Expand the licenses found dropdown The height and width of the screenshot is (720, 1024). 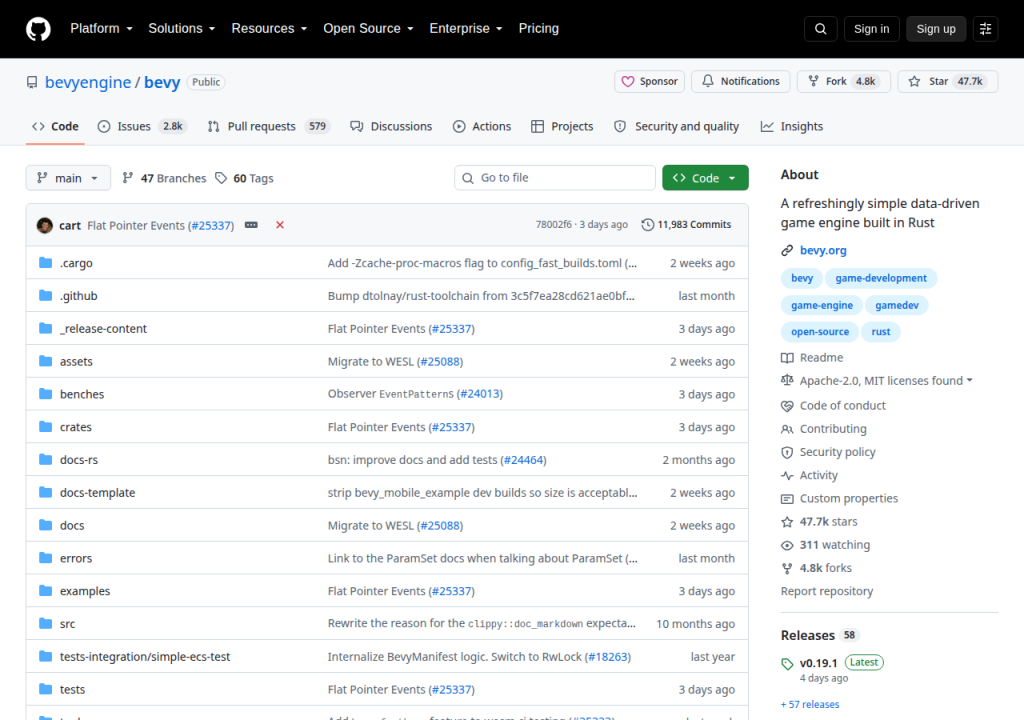tap(886, 380)
